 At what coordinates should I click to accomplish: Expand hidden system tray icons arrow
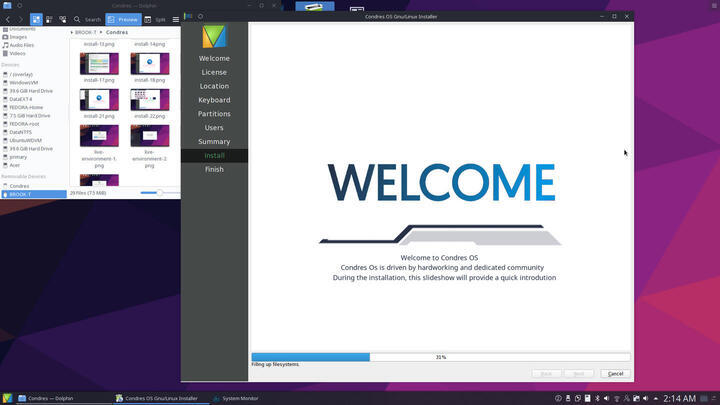[656, 398]
